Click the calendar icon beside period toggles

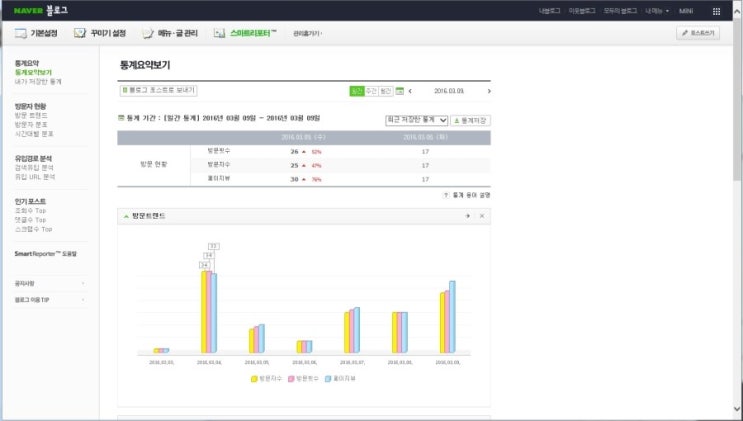pos(399,91)
